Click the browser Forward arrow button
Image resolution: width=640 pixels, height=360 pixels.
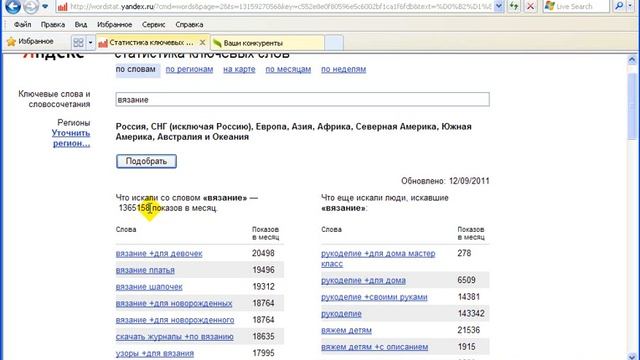pyautogui.click(x=31, y=6)
